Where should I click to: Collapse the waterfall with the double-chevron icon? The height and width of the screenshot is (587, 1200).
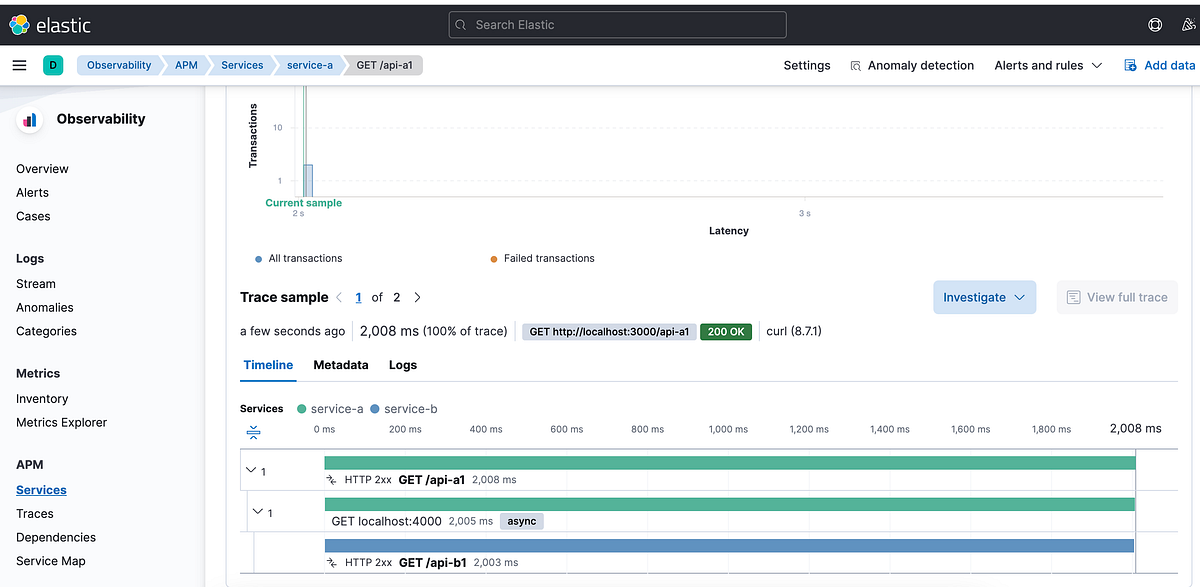click(254, 432)
